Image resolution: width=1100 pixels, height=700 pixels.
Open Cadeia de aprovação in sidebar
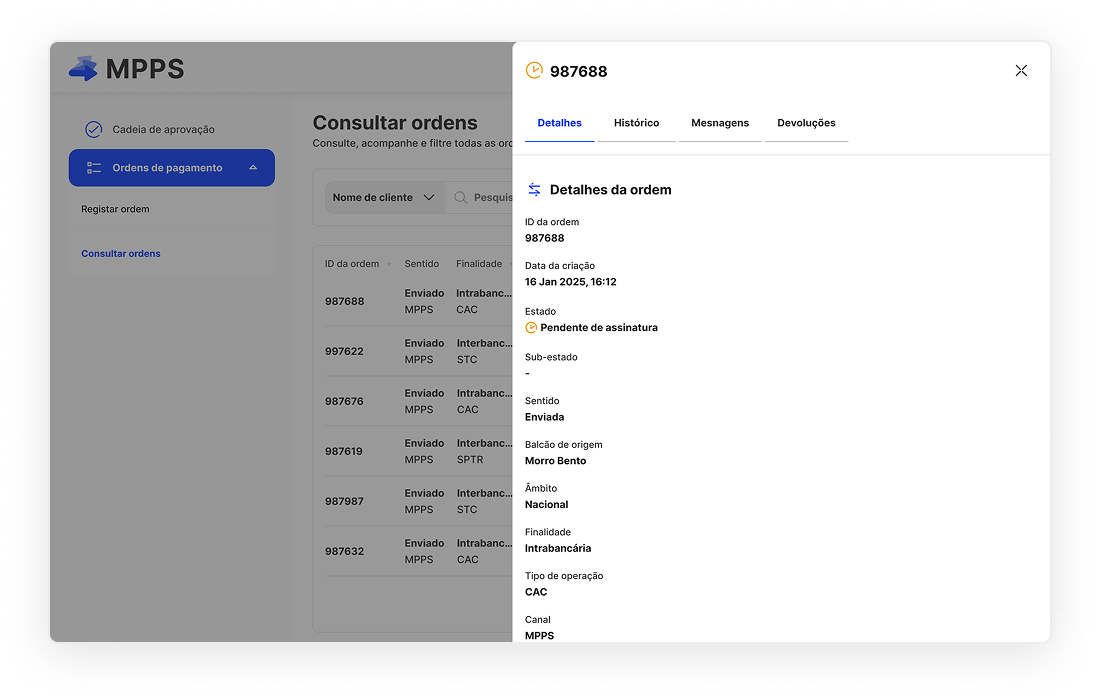click(x=163, y=129)
